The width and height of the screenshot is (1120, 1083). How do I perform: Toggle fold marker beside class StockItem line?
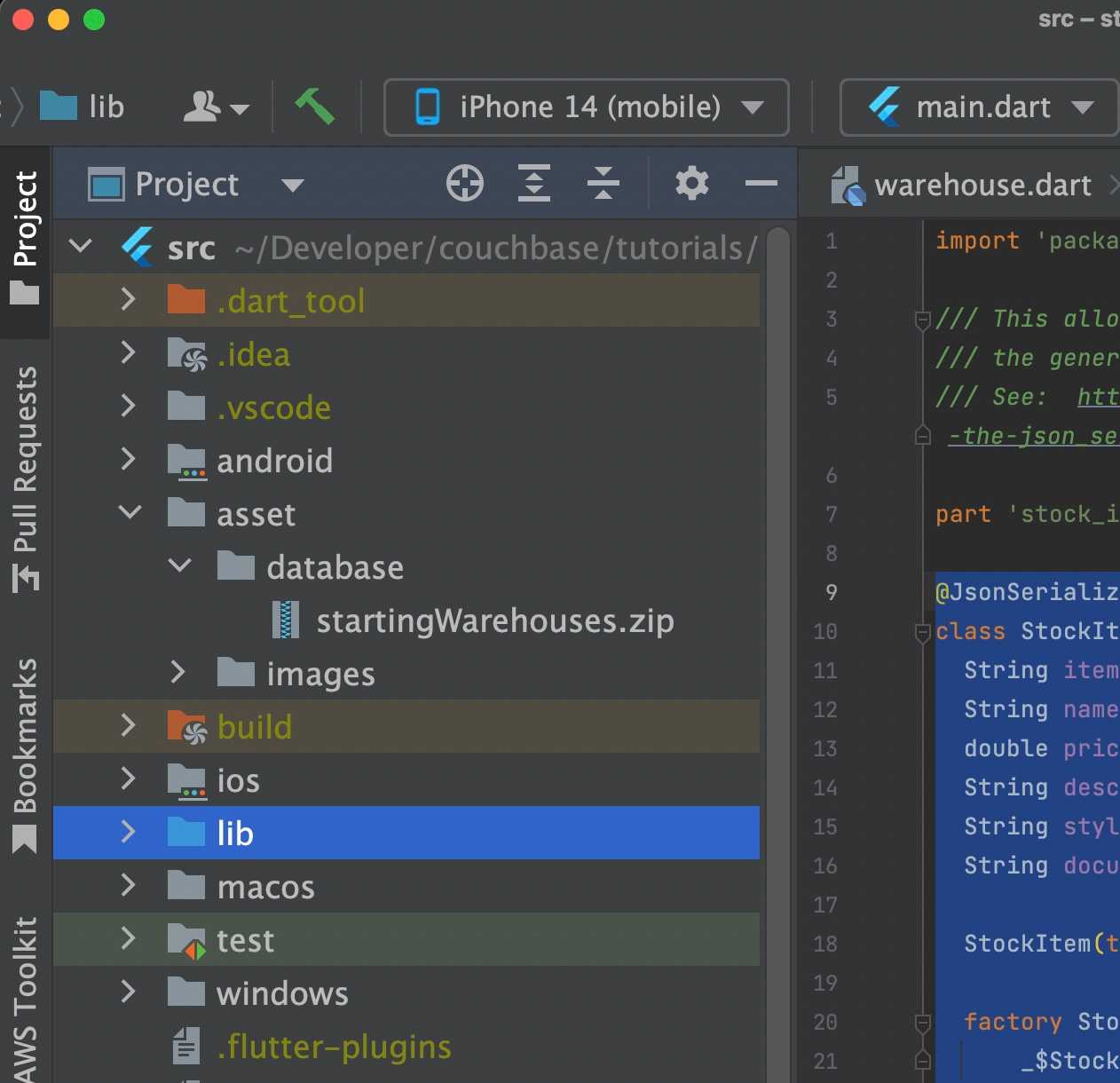point(923,632)
